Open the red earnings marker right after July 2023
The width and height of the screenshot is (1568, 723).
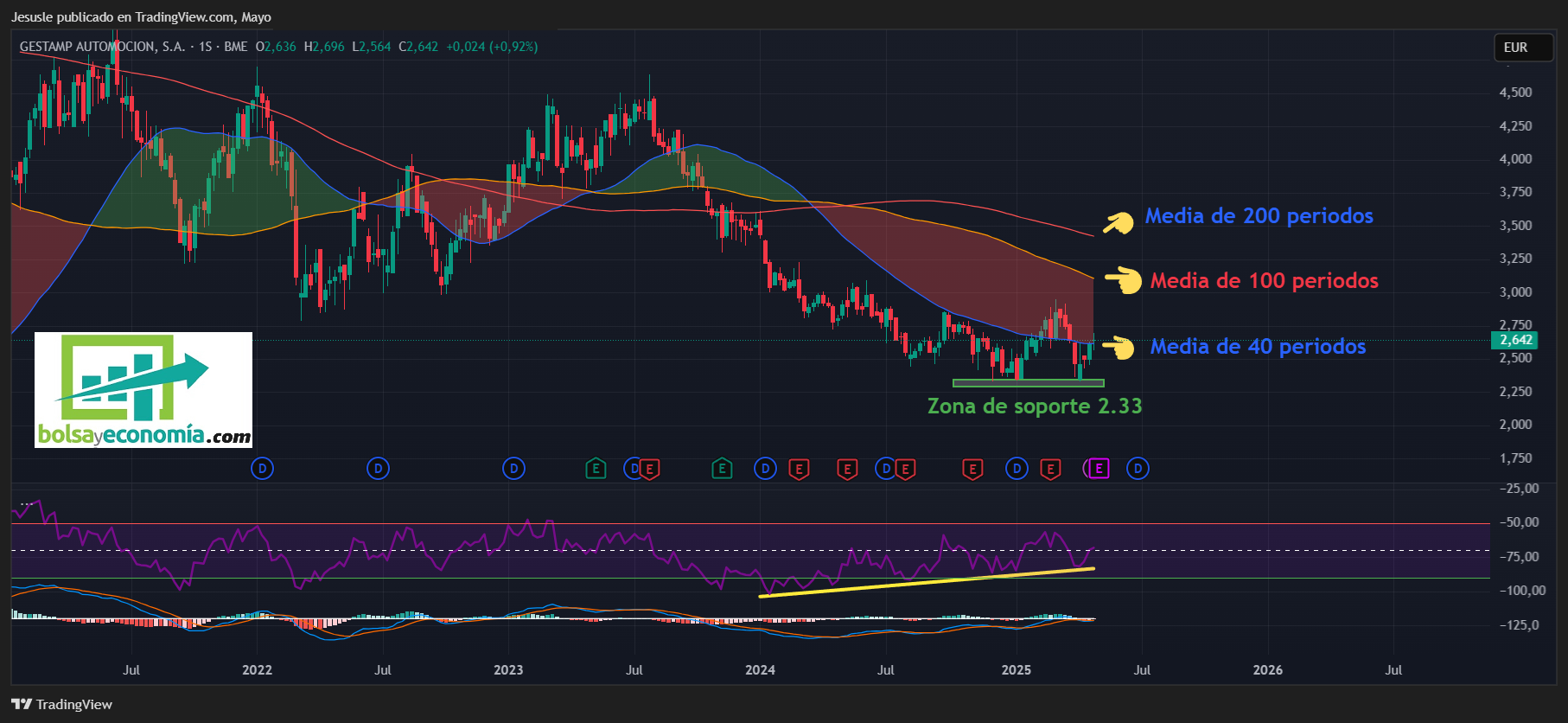[650, 469]
